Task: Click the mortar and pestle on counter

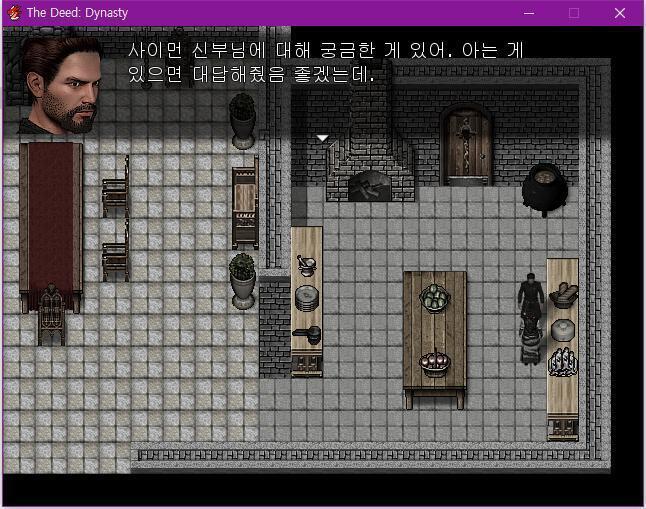Action: (x=307, y=266)
